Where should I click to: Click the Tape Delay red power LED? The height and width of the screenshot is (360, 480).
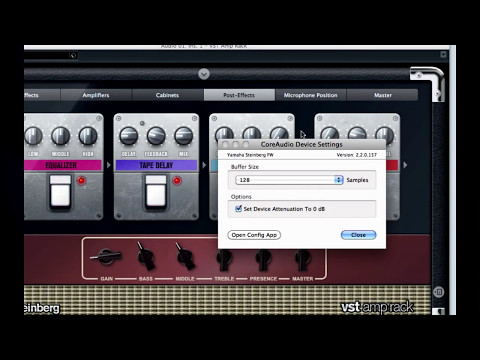click(177, 181)
